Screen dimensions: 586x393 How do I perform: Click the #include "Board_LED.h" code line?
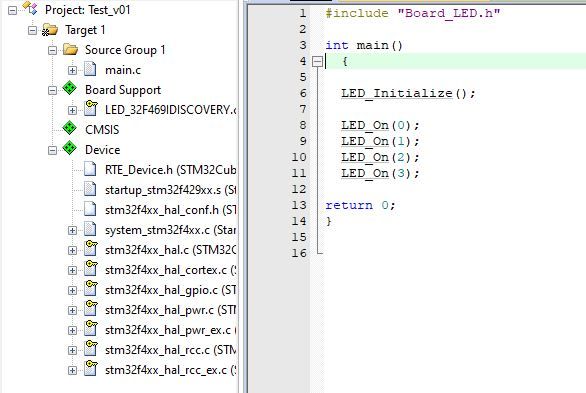click(x=413, y=14)
